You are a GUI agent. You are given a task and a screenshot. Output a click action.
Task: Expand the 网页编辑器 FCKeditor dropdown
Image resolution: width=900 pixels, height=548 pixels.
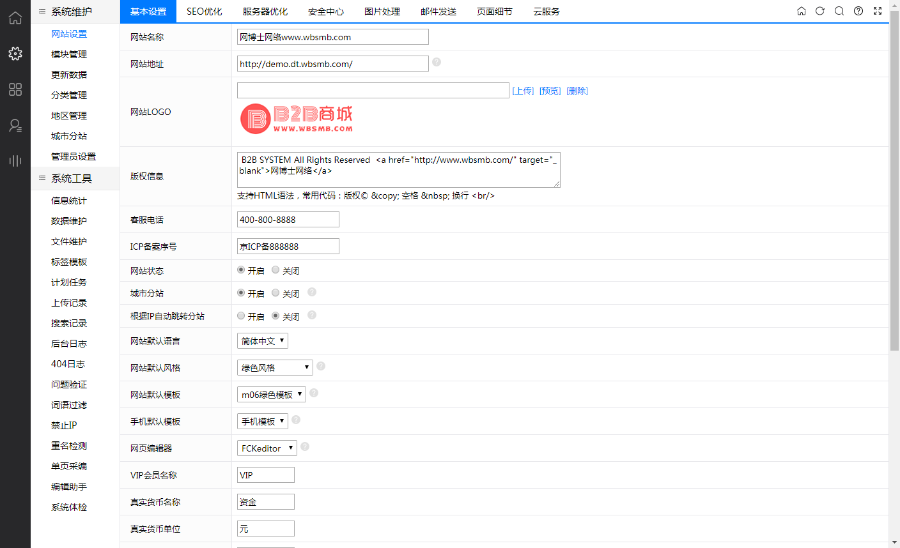[267, 448]
